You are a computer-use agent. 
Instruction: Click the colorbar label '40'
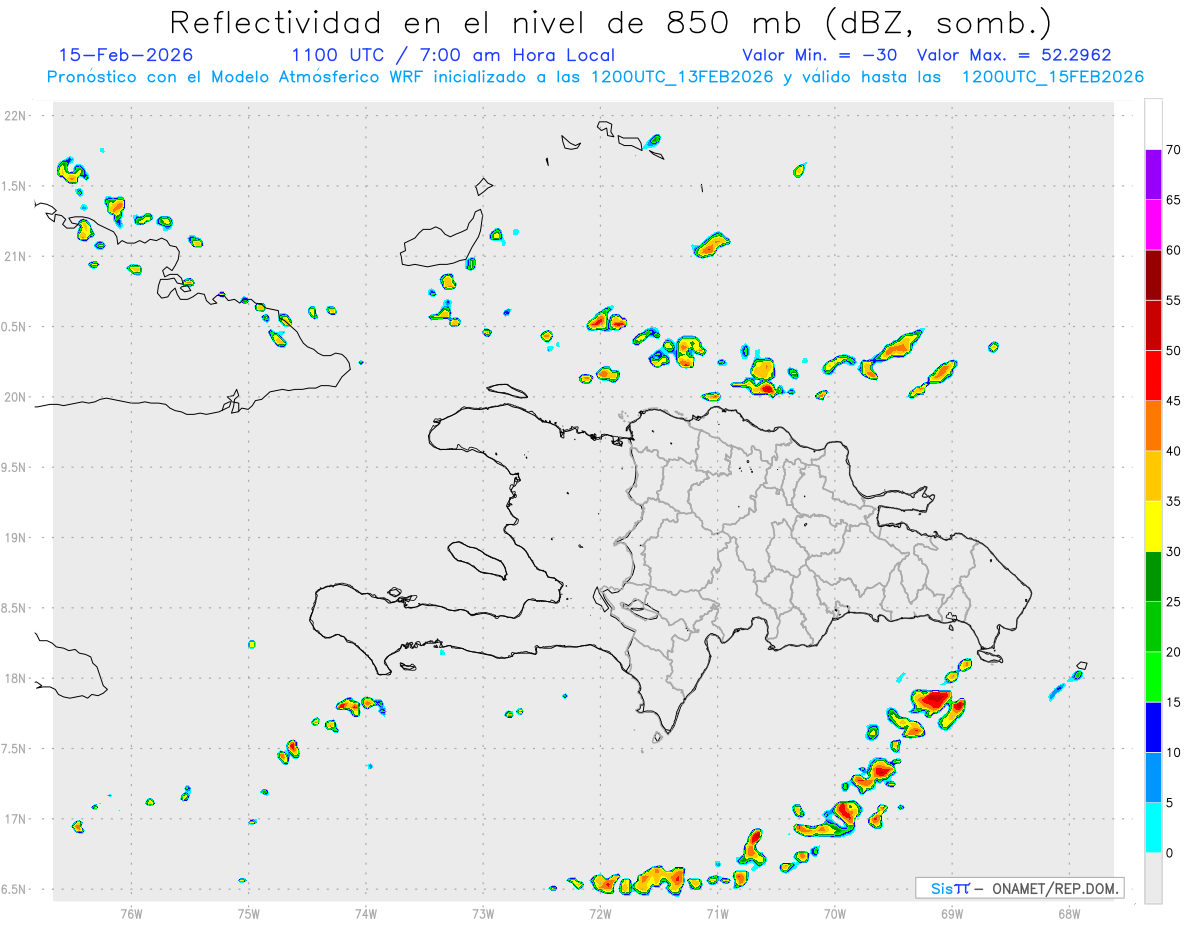pyautogui.click(x=1174, y=451)
